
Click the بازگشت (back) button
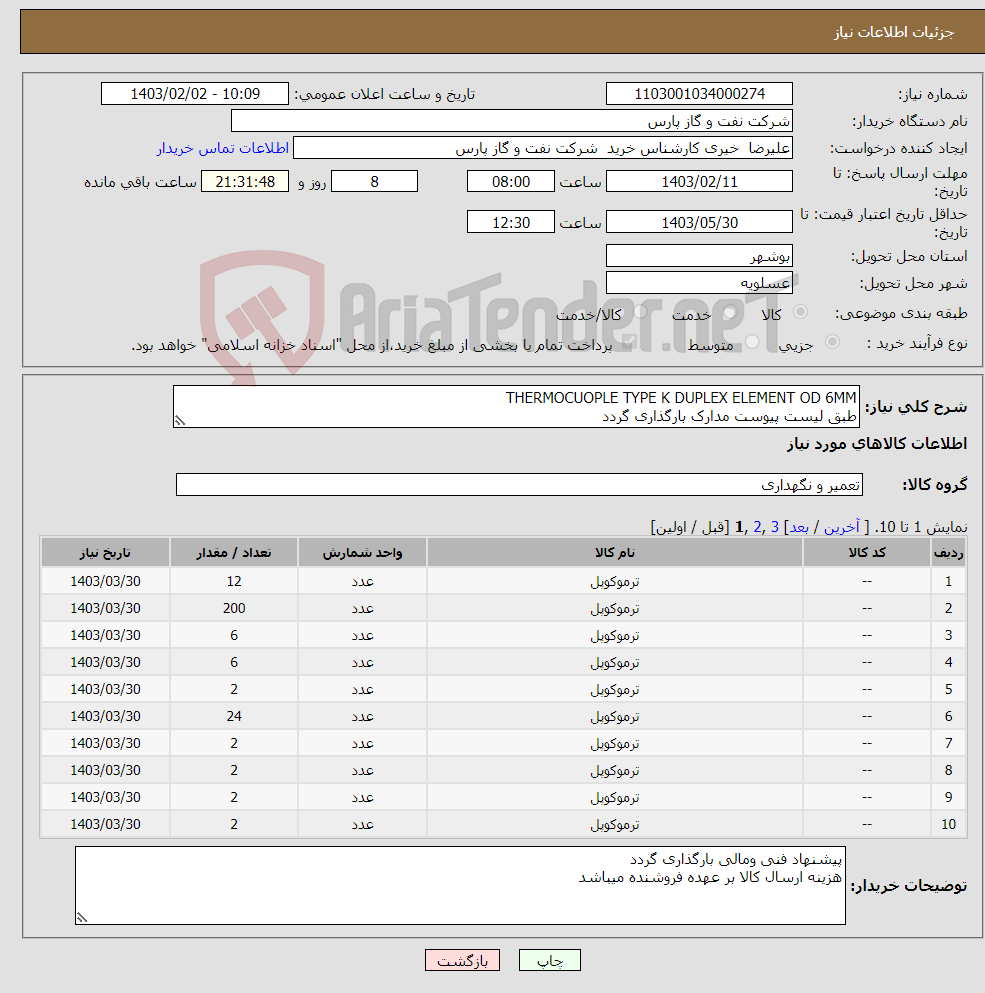(462, 960)
